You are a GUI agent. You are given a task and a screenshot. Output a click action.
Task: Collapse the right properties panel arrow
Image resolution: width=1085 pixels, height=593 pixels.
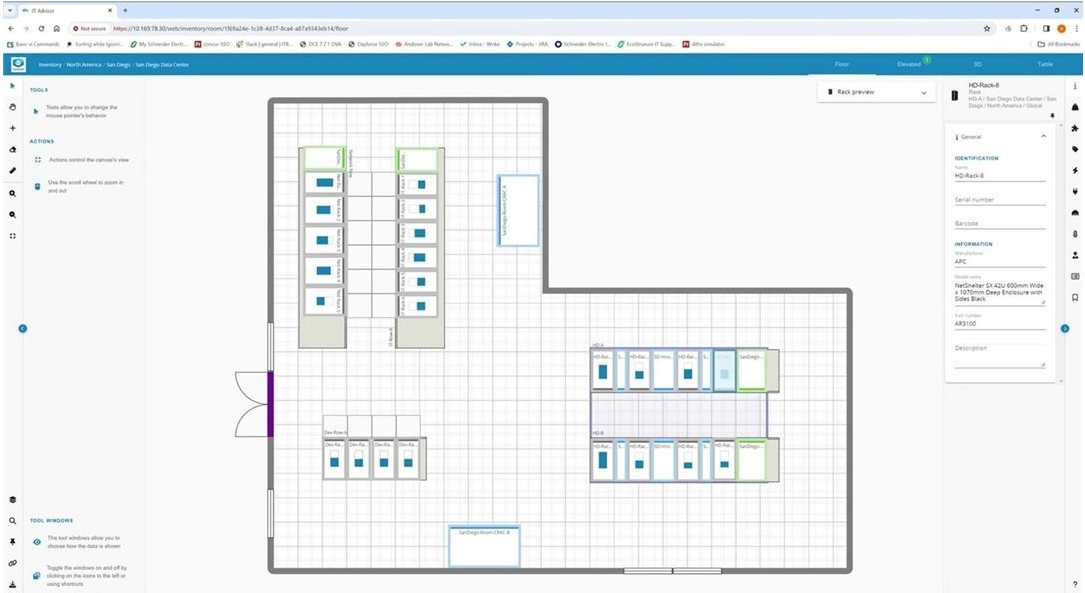pos(1065,328)
